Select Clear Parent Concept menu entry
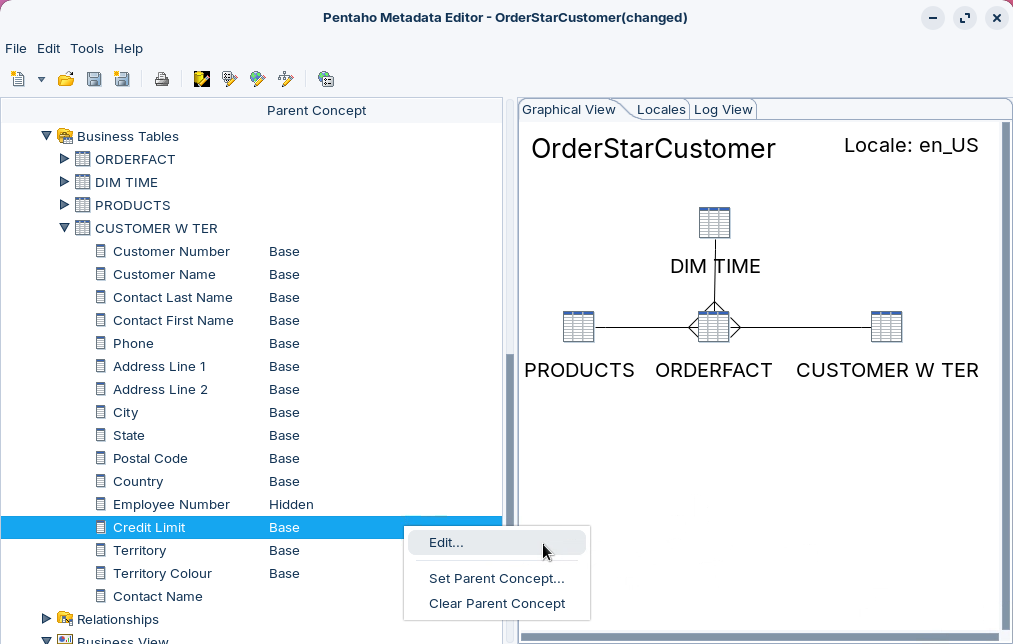Image resolution: width=1013 pixels, height=644 pixels. pyautogui.click(x=496, y=603)
